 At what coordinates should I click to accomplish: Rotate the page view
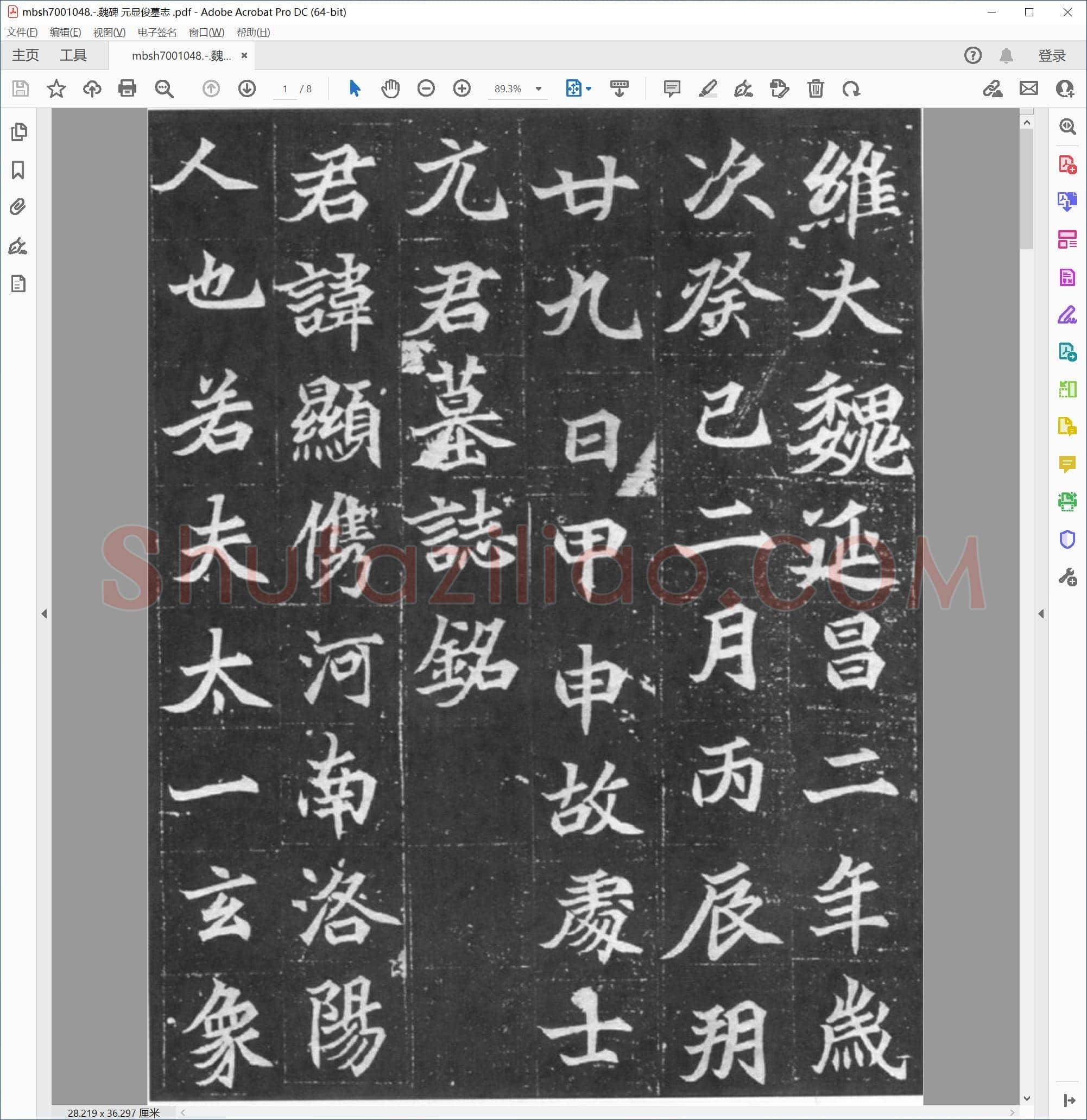pyautogui.click(x=851, y=88)
